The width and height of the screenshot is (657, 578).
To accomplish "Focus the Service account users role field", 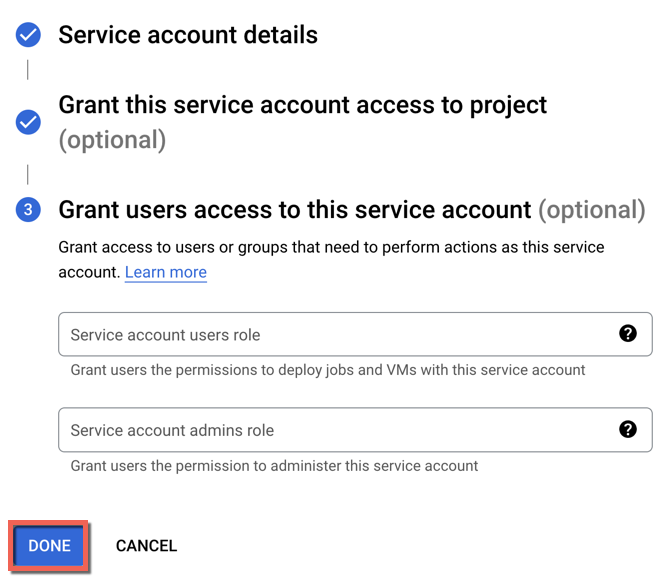I will click(x=355, y=334).
